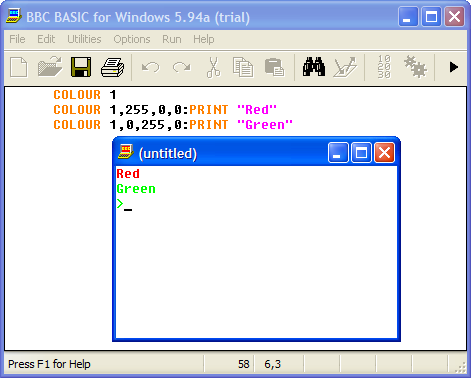471x378 pixels.
Task: Click the "1,0,255,0" colour values
Action: pos(145,125)
